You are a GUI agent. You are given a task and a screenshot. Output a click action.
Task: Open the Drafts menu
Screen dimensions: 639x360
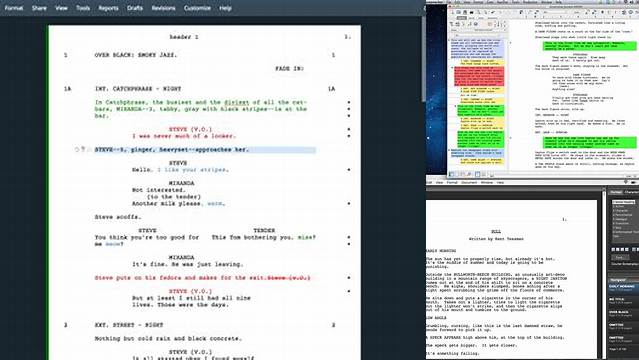[134, 8]
